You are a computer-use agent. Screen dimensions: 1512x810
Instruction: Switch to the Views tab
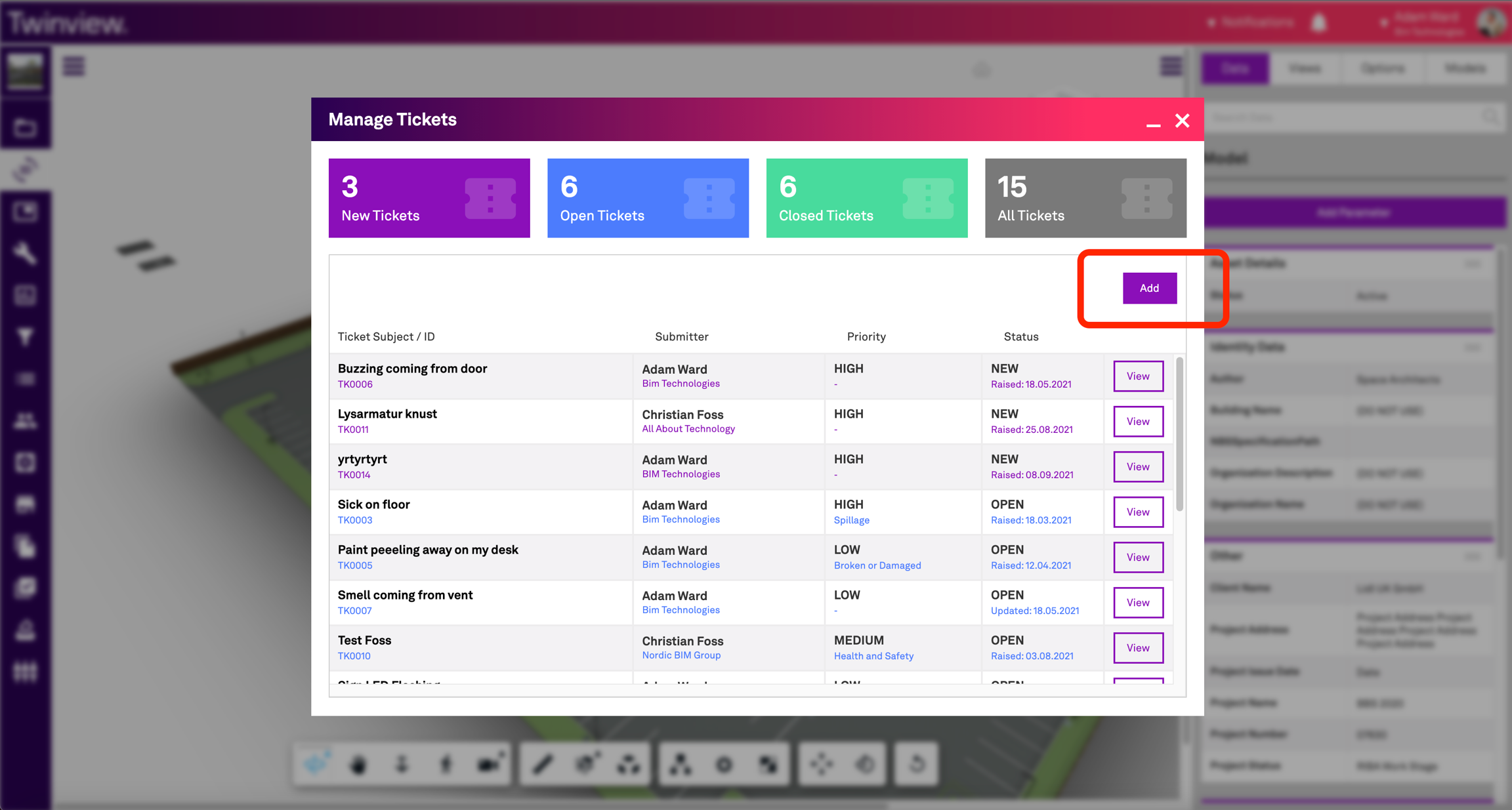(x=1305, y=68)
